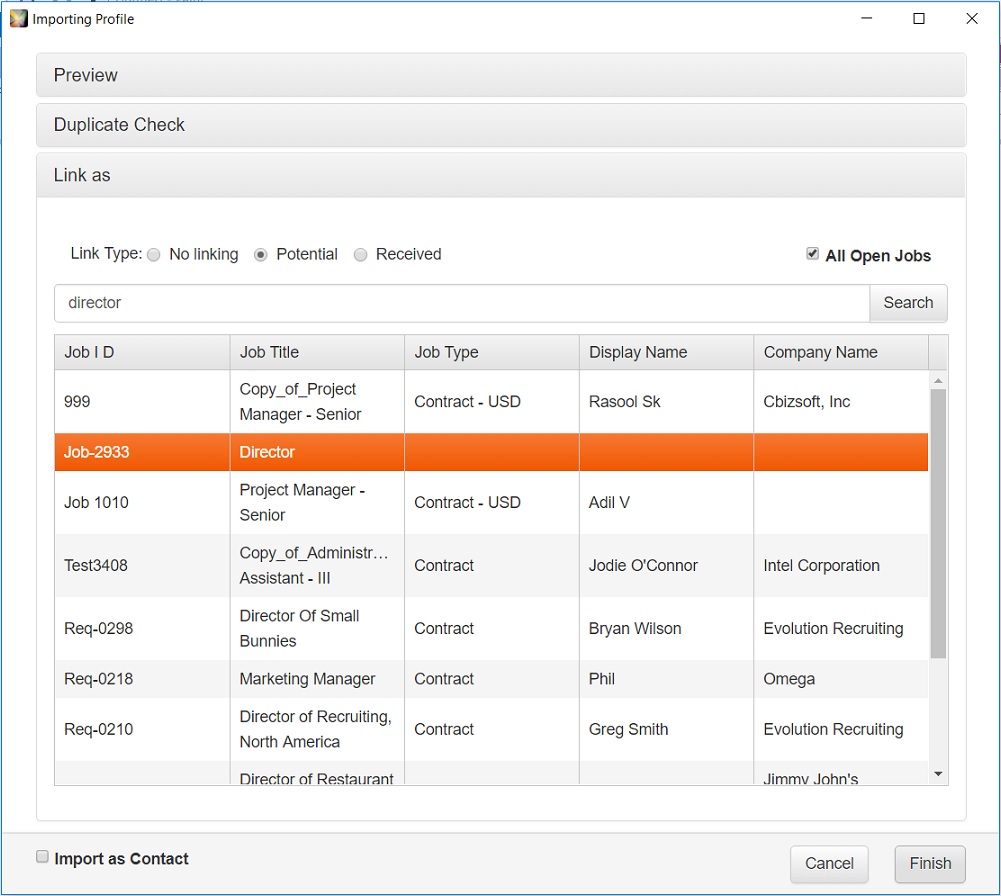Click the Search button
Screen dimensions: 1001x896
tap(908, 303)
